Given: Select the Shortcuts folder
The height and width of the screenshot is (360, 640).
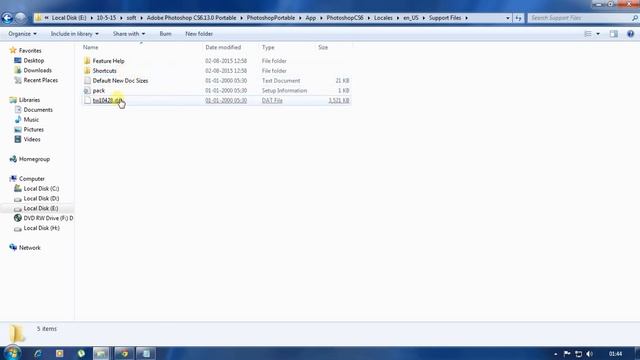Looking at the screenshot, I should point(216,71).
